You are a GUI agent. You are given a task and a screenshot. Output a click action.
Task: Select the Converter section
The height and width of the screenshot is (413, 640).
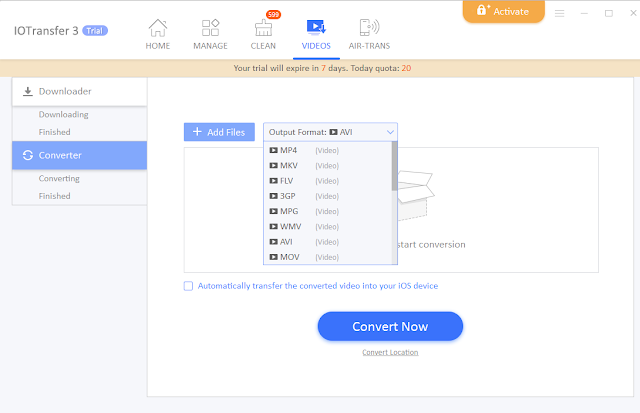coord(79,155)
